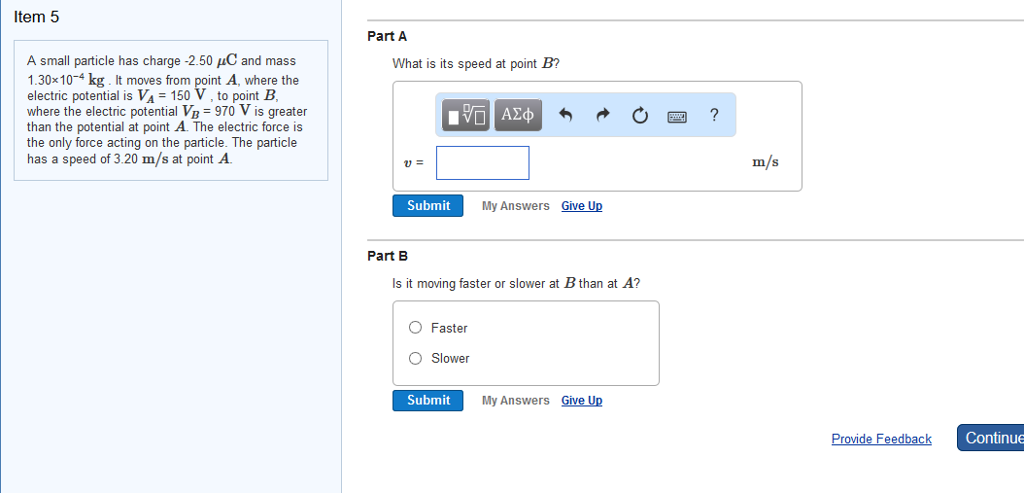
Task: View My Answers for Part B
Action: [x=515, y=401]
